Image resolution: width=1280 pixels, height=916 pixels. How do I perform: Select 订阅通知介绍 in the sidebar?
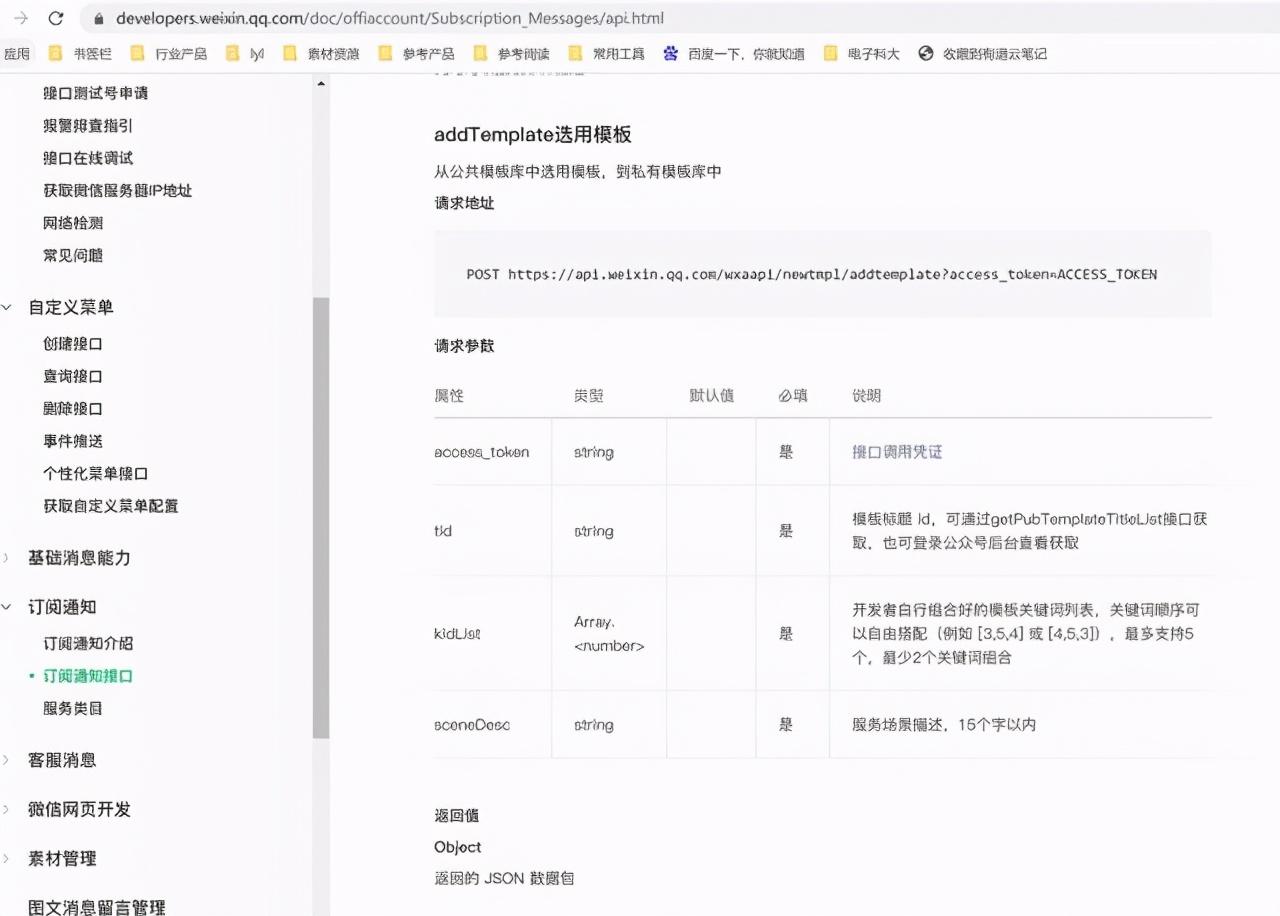pos(88,643)
